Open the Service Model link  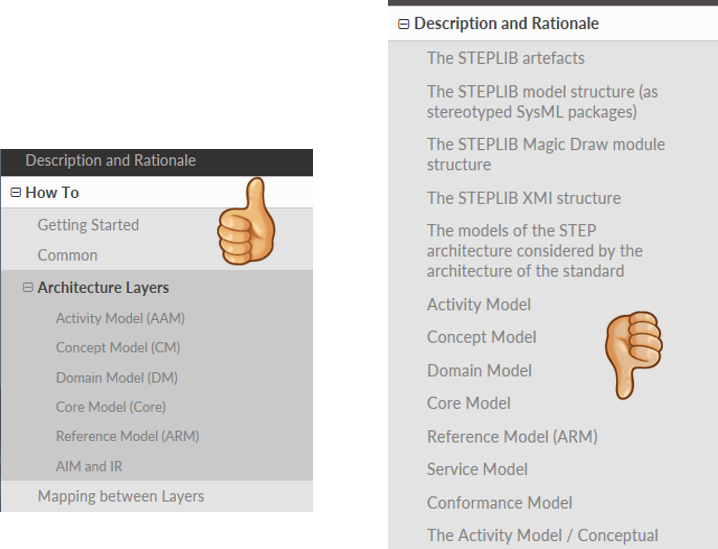click(477, 469)
